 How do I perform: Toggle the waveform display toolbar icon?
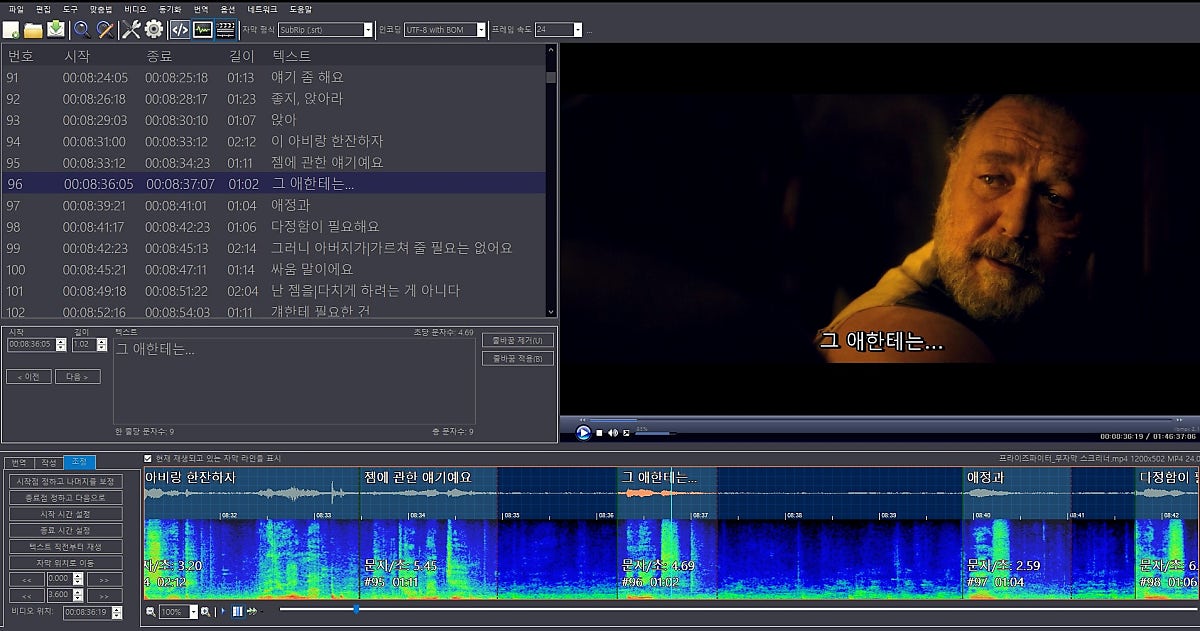pyautogui.click(x=203, y=29)
